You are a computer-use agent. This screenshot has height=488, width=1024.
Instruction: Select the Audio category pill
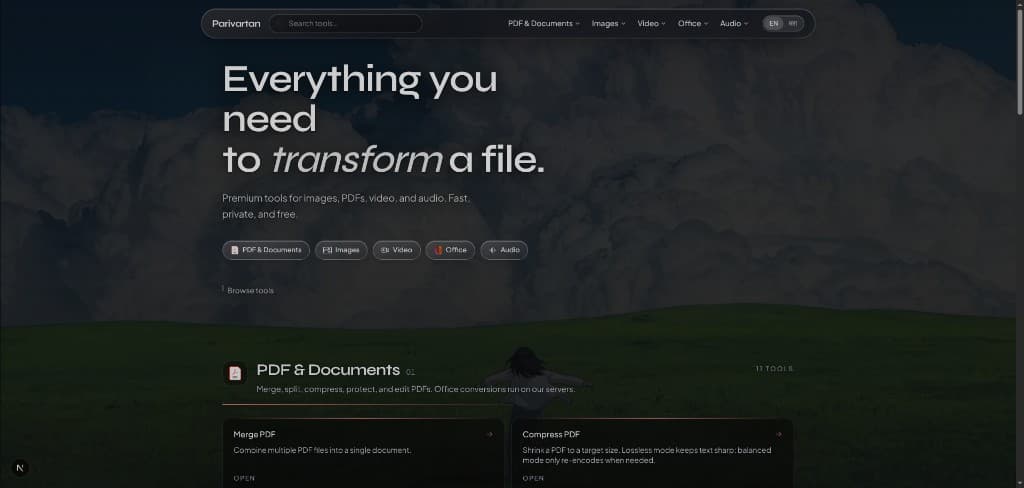click(504, 250)
